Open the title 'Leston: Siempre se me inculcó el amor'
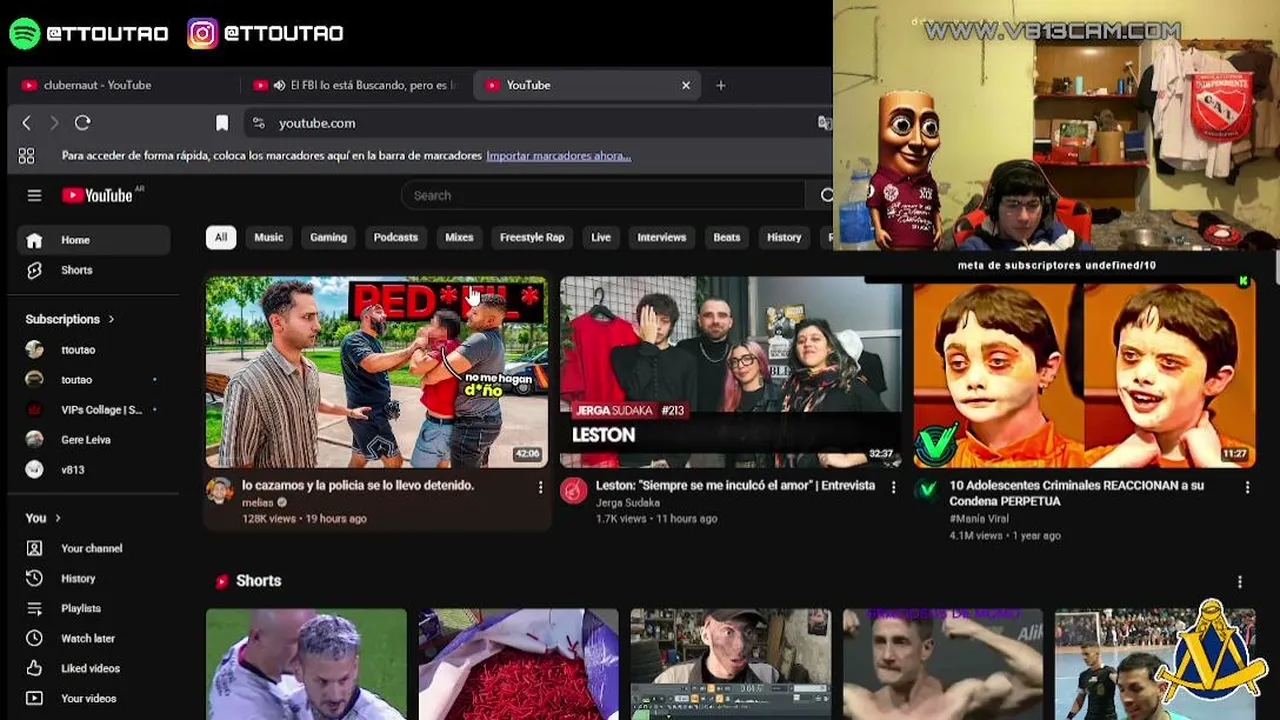Image resolution: width=1280 pixels, height=720 pixels. coord(735,485)
